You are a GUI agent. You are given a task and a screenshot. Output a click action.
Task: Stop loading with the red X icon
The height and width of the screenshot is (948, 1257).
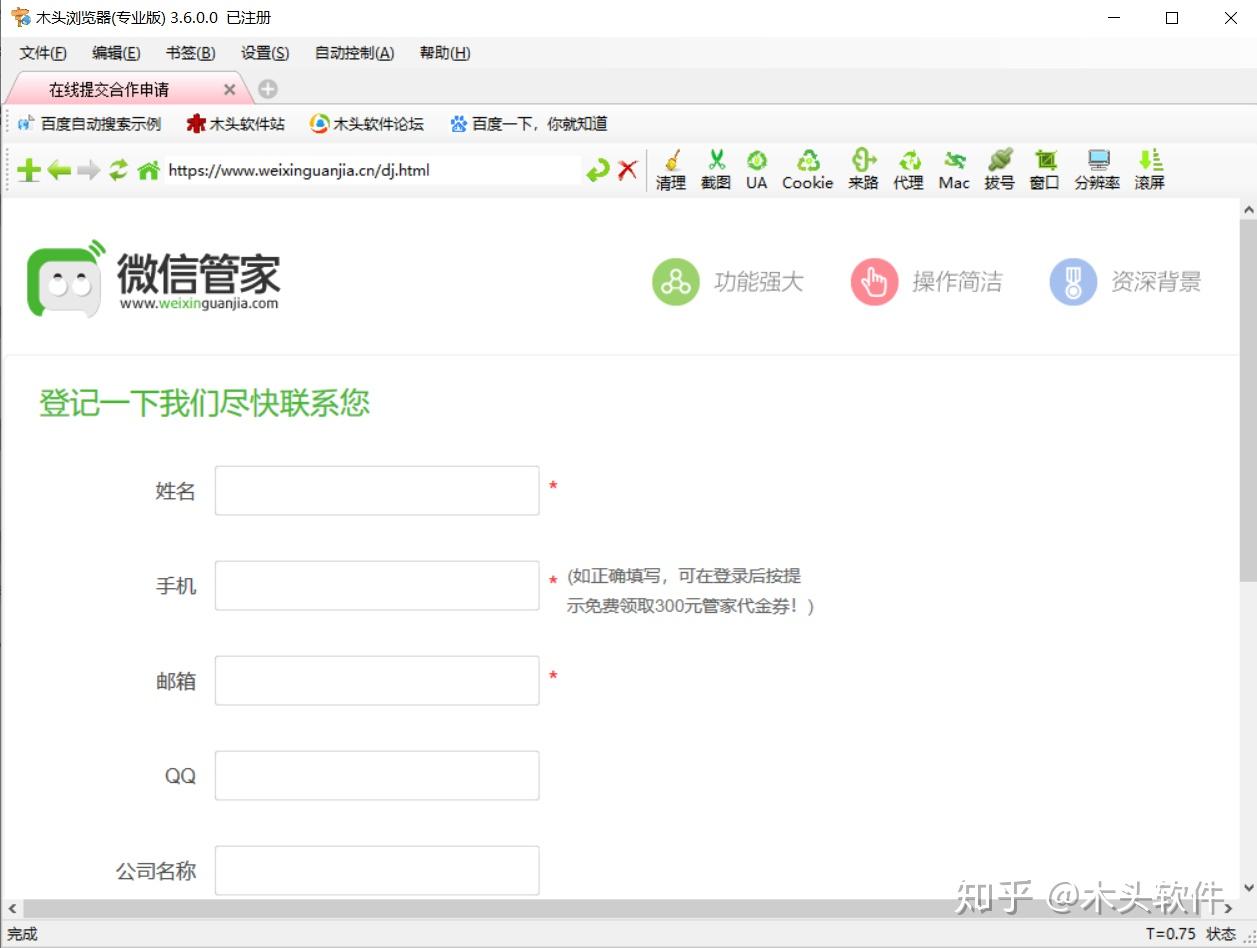point(627,170)
